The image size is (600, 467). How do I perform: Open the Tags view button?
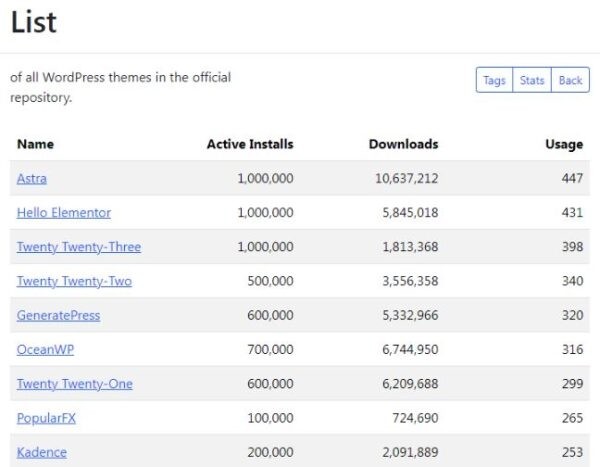(x=494, y=81)
